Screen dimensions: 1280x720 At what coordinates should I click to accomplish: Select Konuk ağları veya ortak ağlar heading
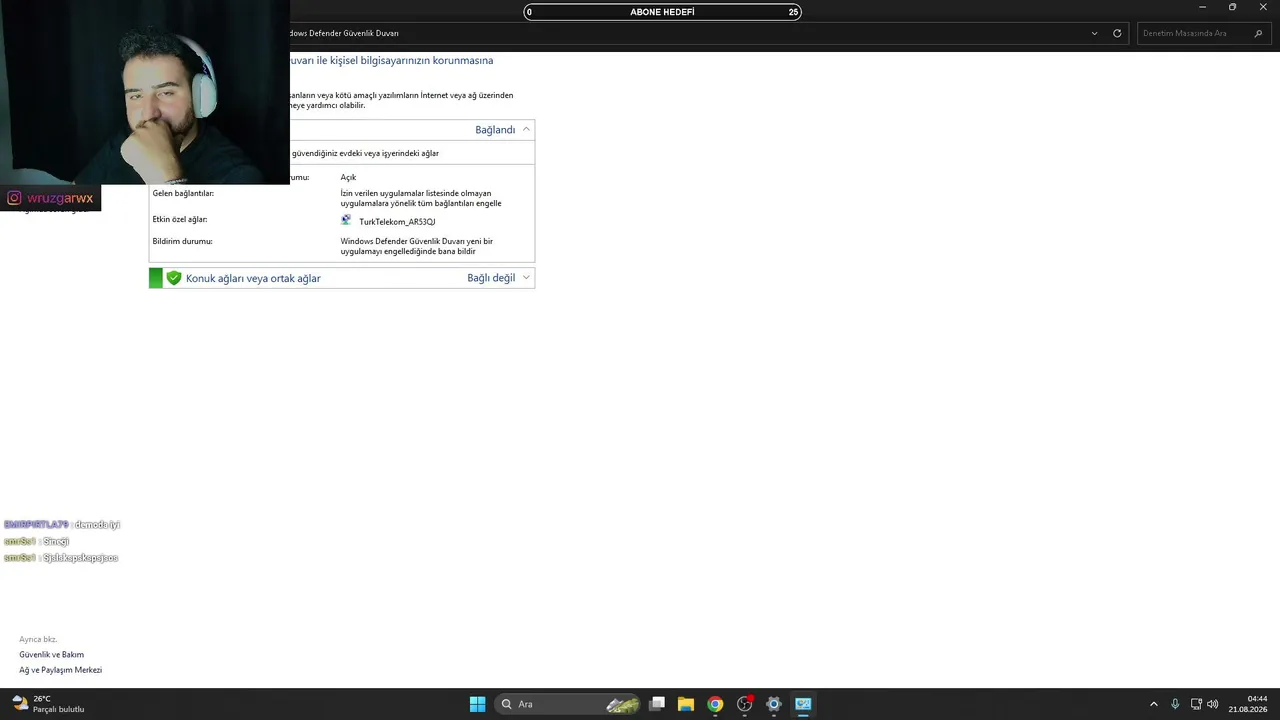tap(253, 278)
